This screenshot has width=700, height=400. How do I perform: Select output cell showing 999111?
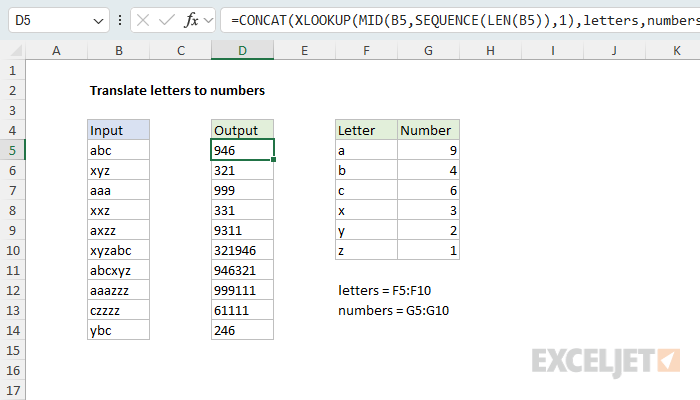tap(242, 290)
